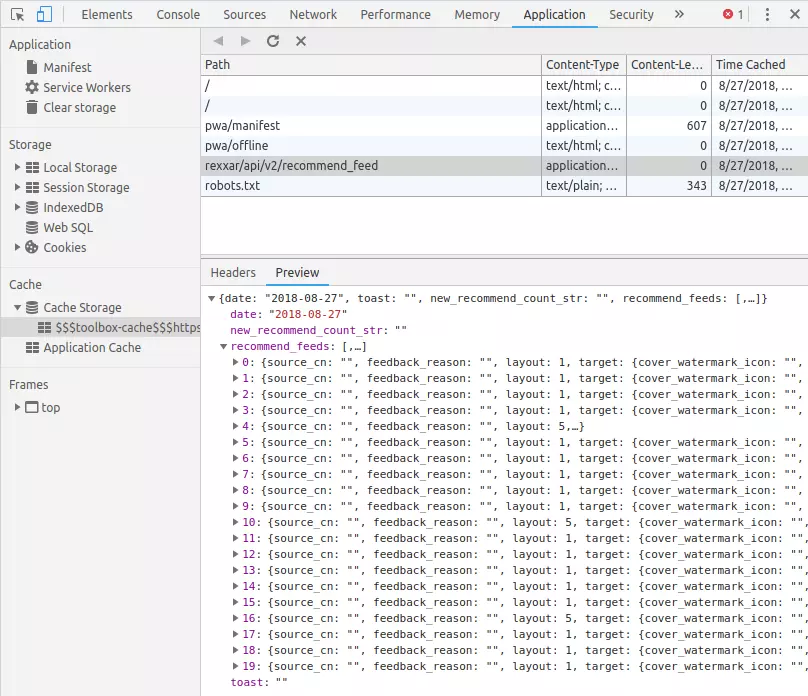Expand Local Storage tree arrow
This screenshot has height=696, width=808.
17,167
